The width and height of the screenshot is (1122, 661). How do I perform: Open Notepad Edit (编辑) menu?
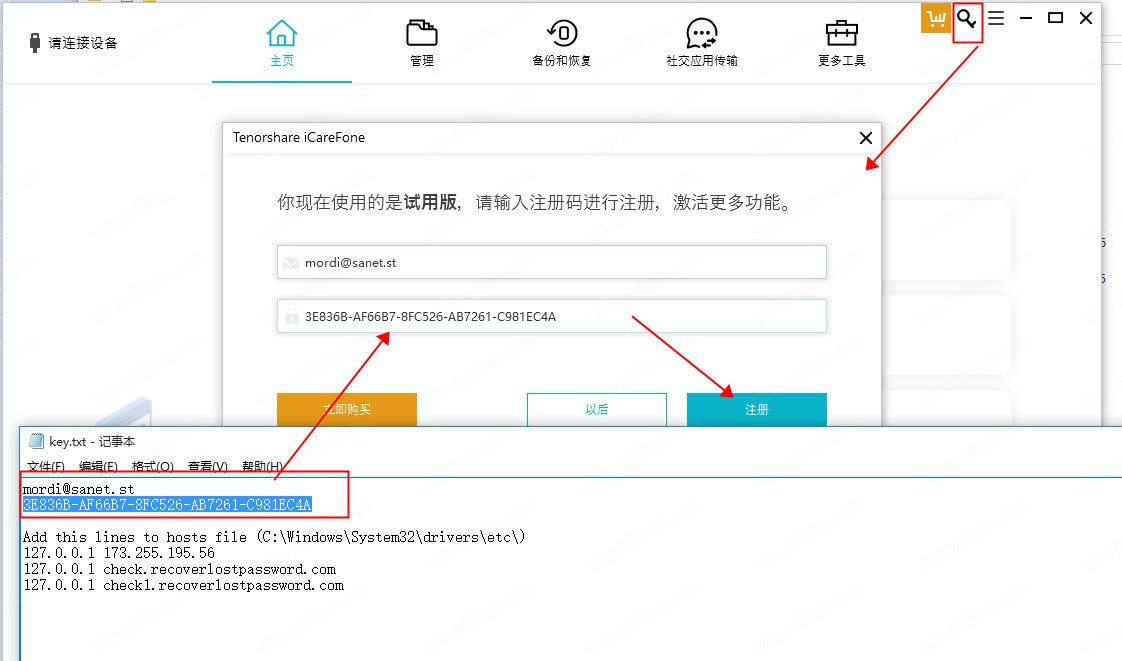click(x=98, y=466)
